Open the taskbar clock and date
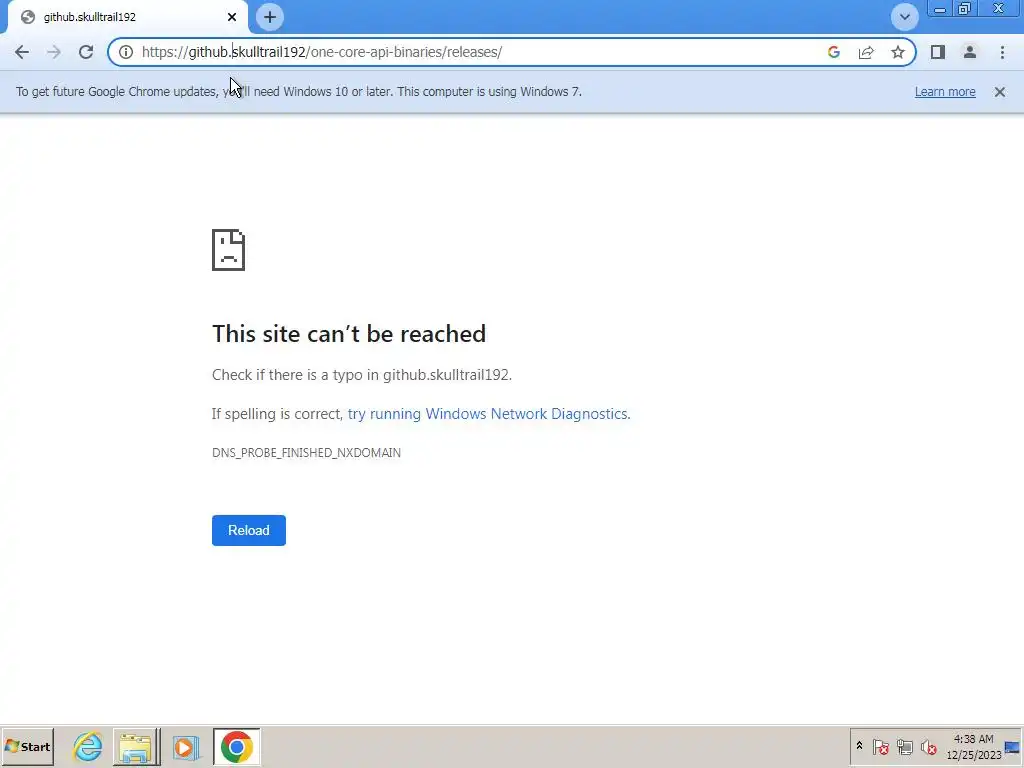Image resolution: width=1024 pixels, height=768 pixels. tap(973, 746)
